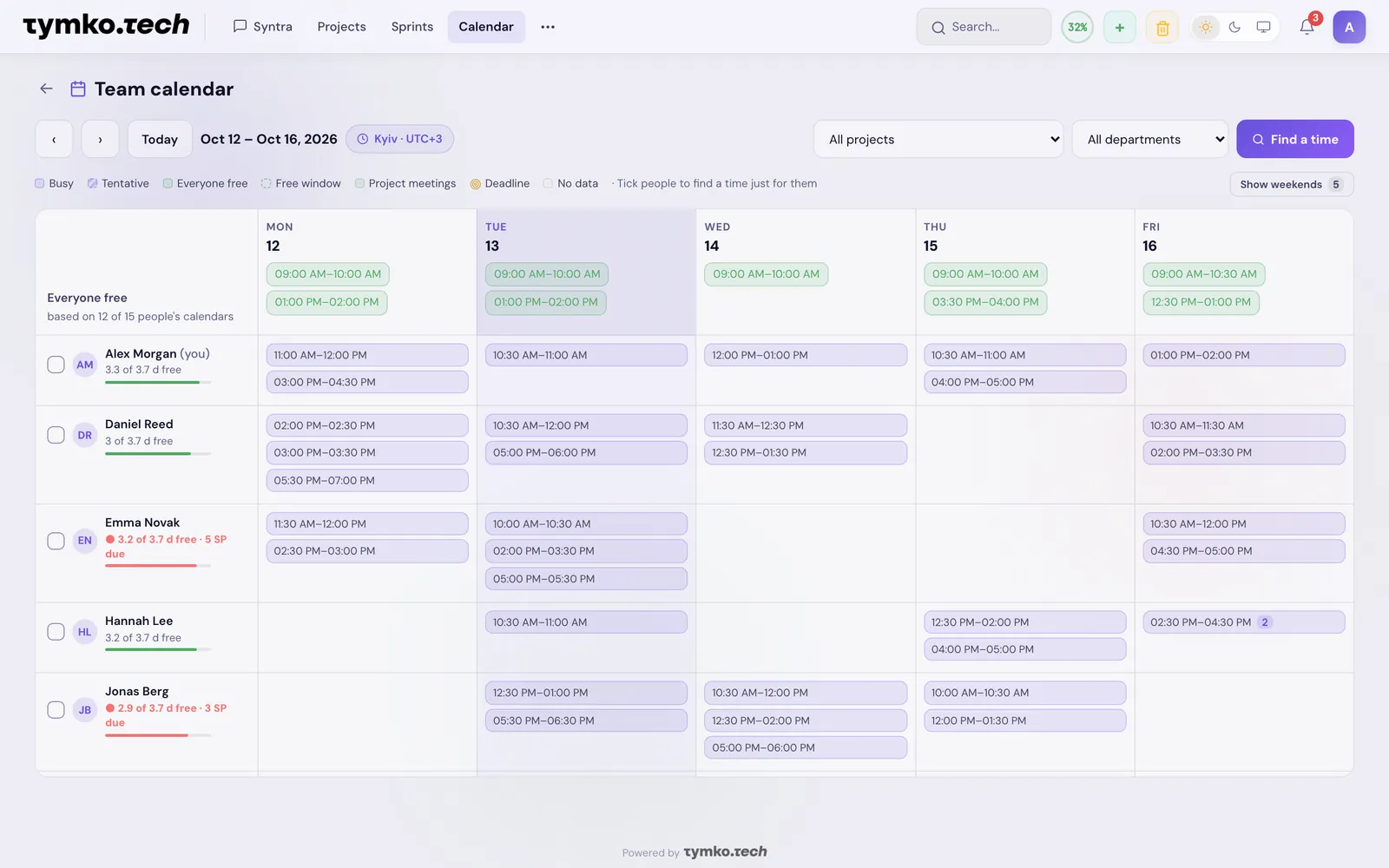Viewport: 1389px width, 868px height.
Task: Open the All departments dropdown
Action: pos(1150,139)
